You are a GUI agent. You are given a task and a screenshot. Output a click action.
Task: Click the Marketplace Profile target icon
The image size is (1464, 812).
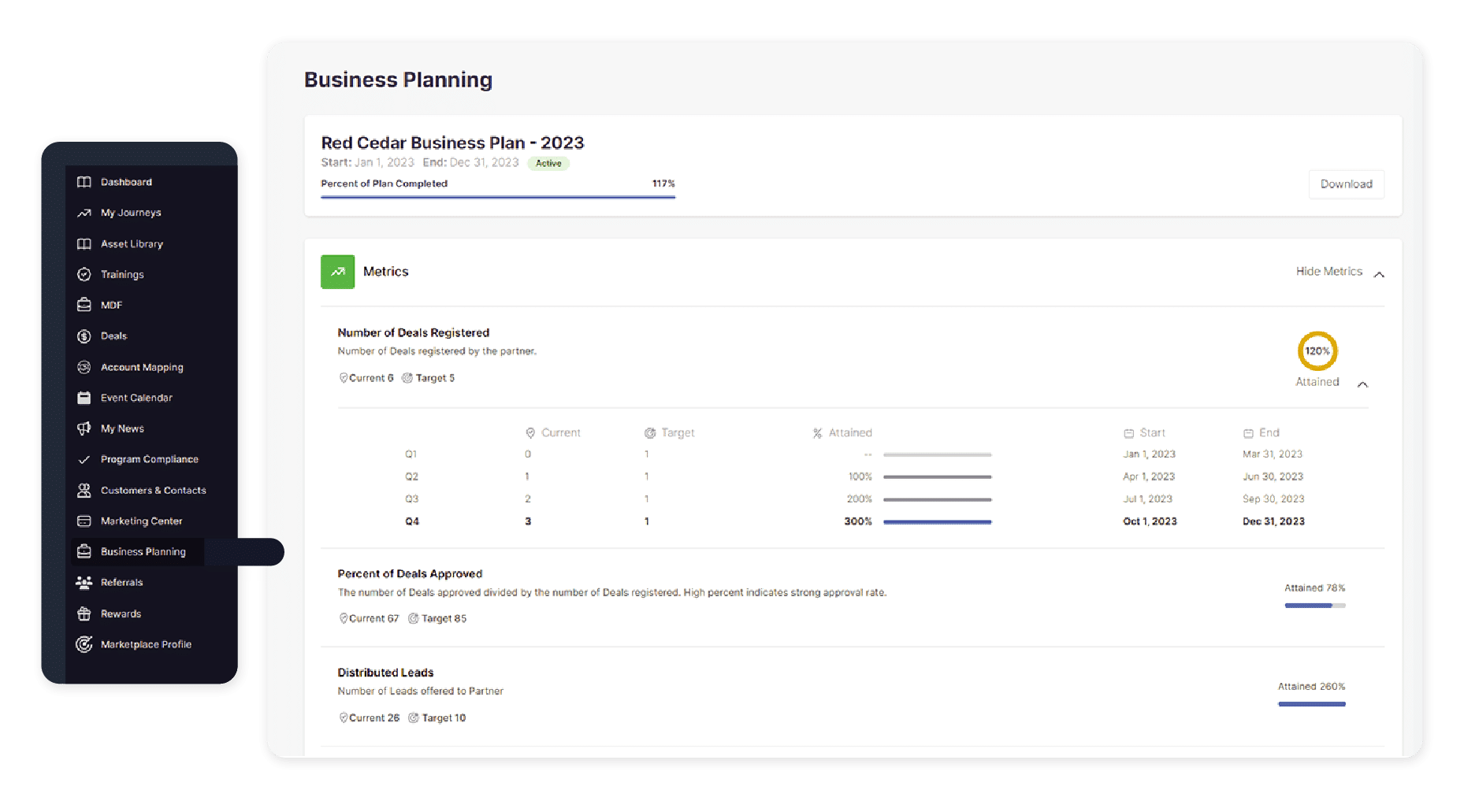tap(84, 644)
